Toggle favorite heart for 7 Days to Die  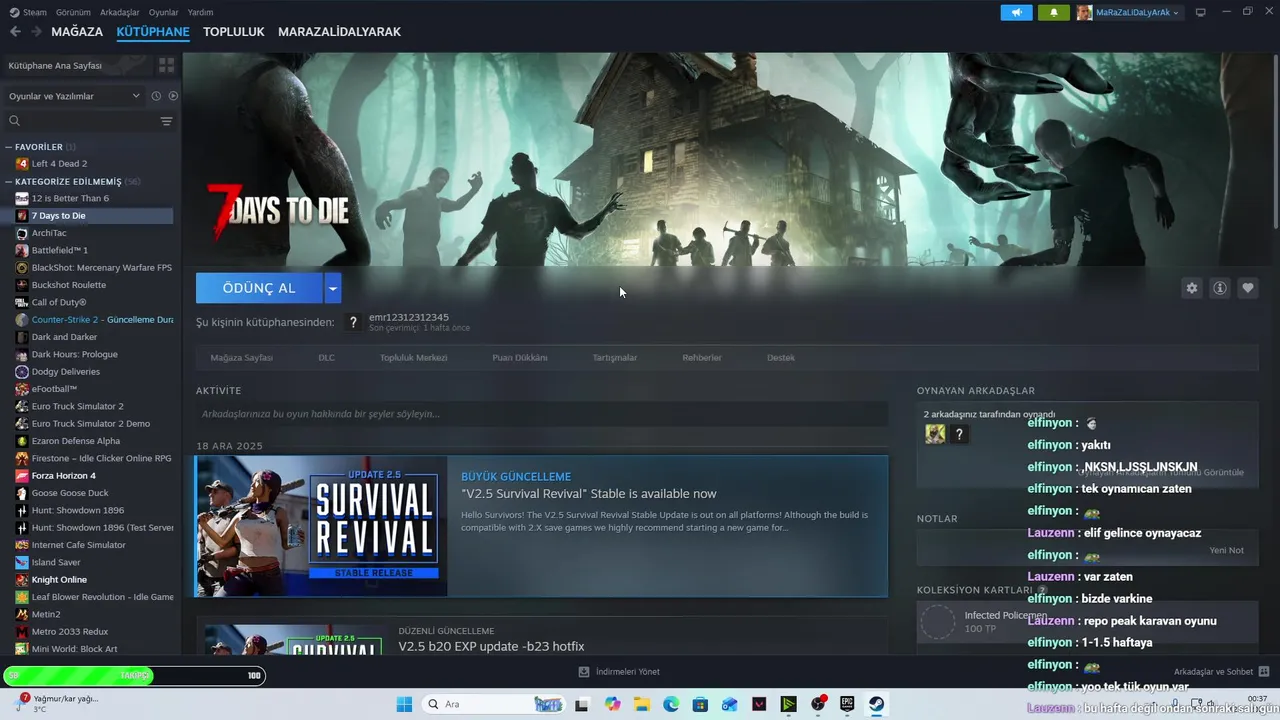[1247, 288]
